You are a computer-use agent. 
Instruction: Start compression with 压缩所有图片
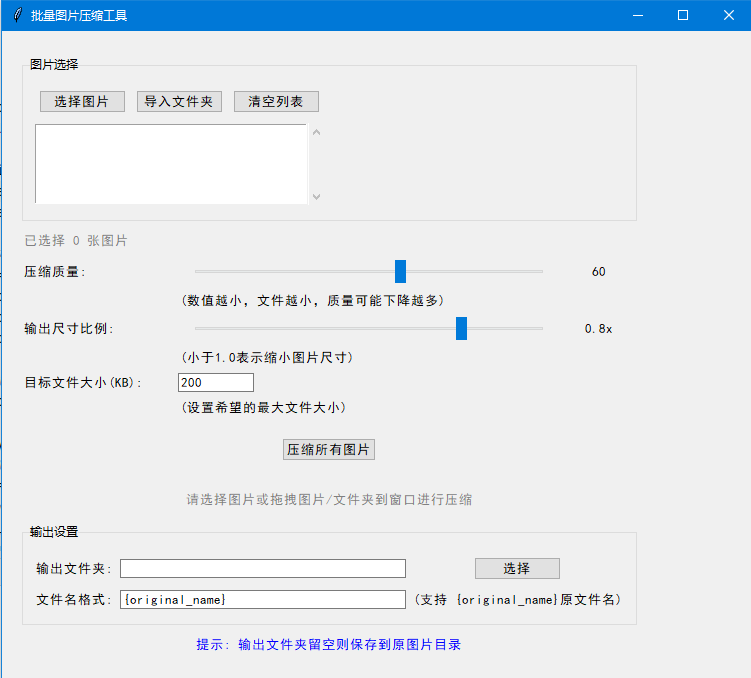tap(329, 450)
